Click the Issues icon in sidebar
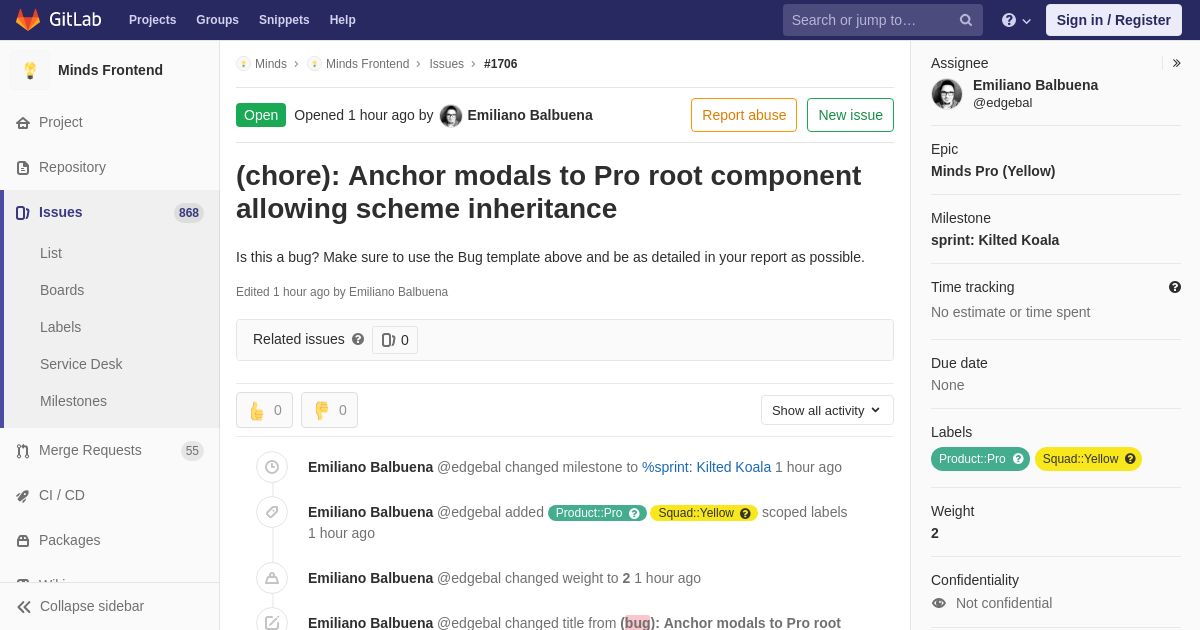1200x630 pixels. coord(23,213)
